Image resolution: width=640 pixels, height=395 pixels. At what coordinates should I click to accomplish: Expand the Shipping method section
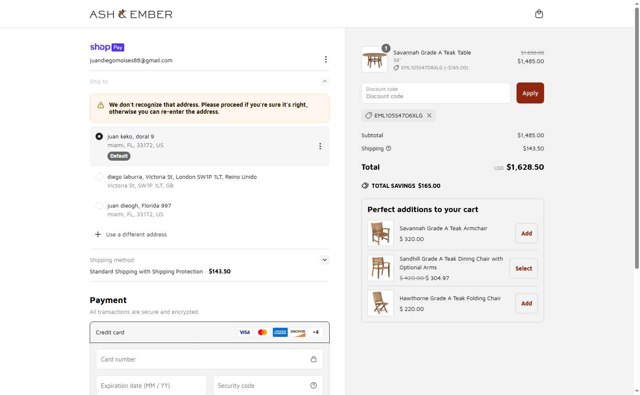click(x=324, y=260)
